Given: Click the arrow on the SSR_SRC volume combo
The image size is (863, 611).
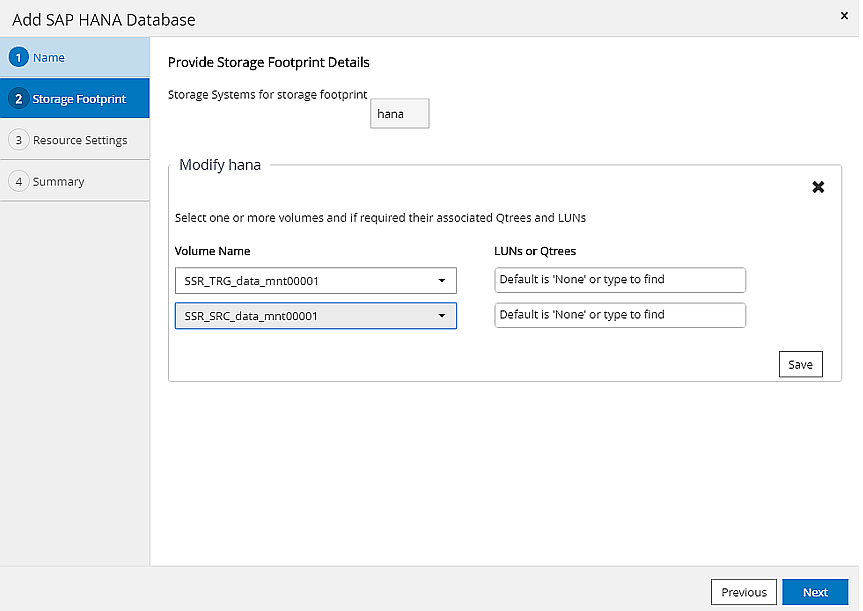Looking at the screenshot, I should tap(442, 316).
